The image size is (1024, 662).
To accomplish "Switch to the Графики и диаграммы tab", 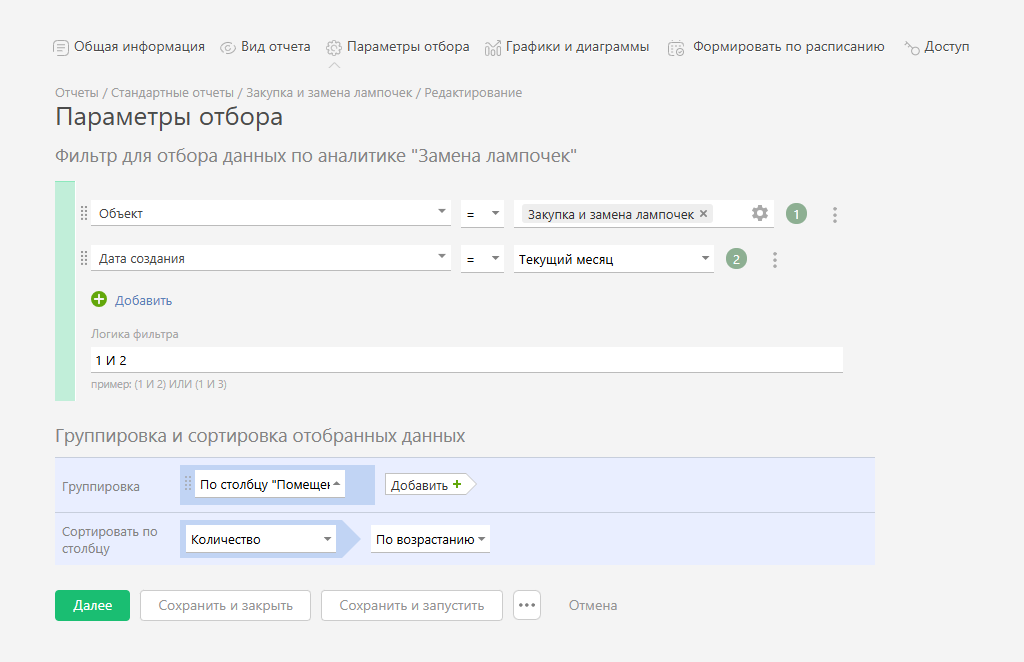I will (567, 47).
